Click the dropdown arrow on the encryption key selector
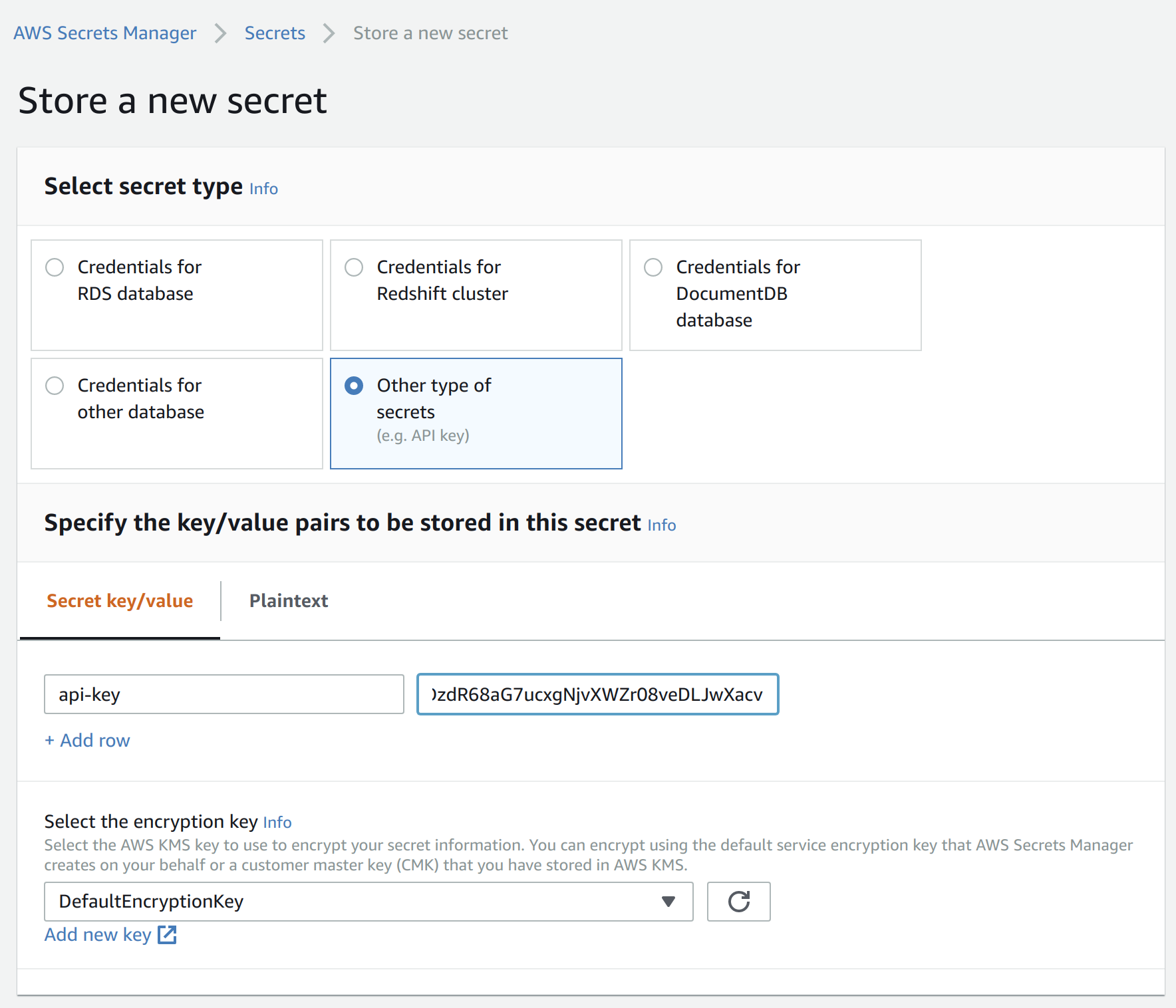Image resolution: width=1176 pixels, height=1008 pixels. point(668,902)
